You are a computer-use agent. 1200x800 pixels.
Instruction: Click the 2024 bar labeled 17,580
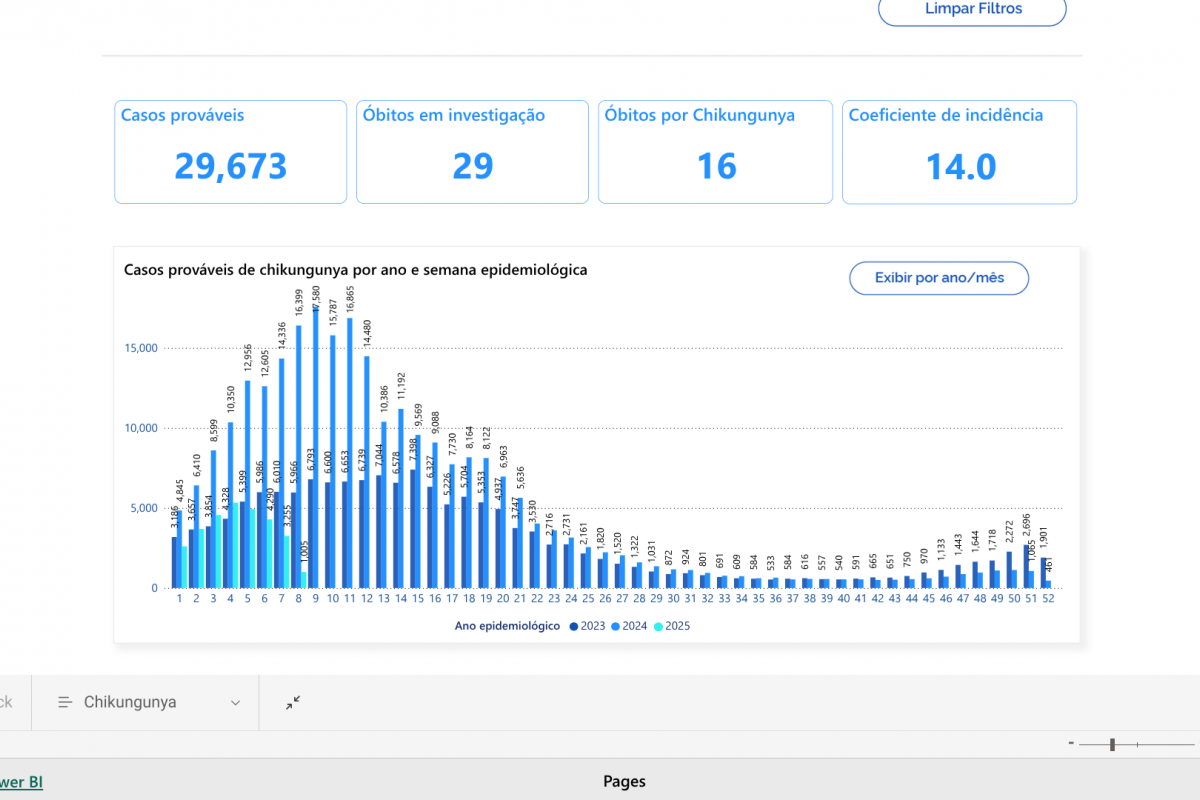click(316, 450)
